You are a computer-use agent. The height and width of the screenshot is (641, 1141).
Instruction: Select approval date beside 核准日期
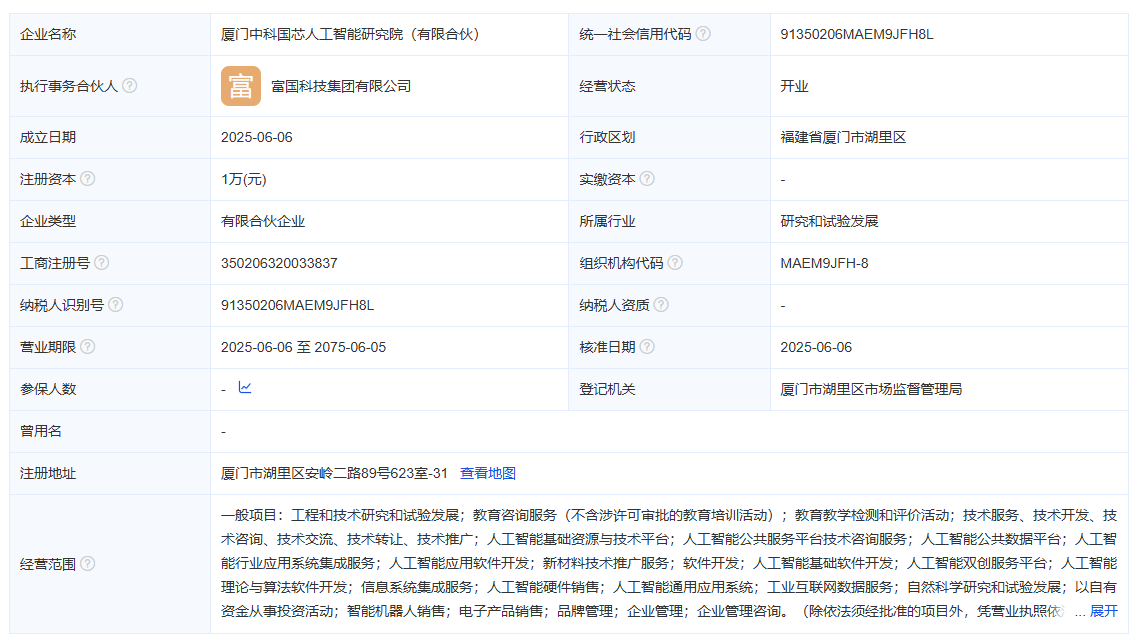(816, 348)
